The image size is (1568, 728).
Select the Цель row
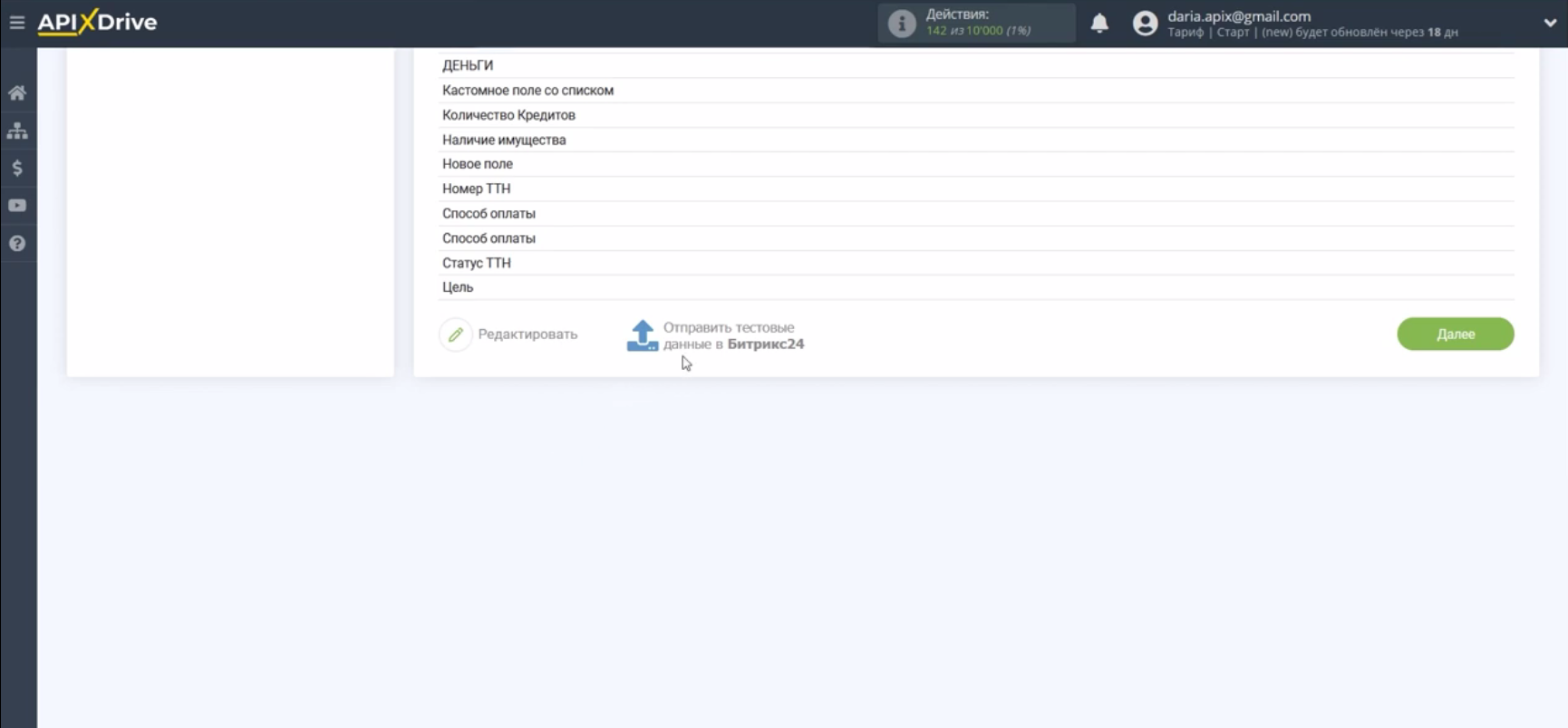pos(976,287)
